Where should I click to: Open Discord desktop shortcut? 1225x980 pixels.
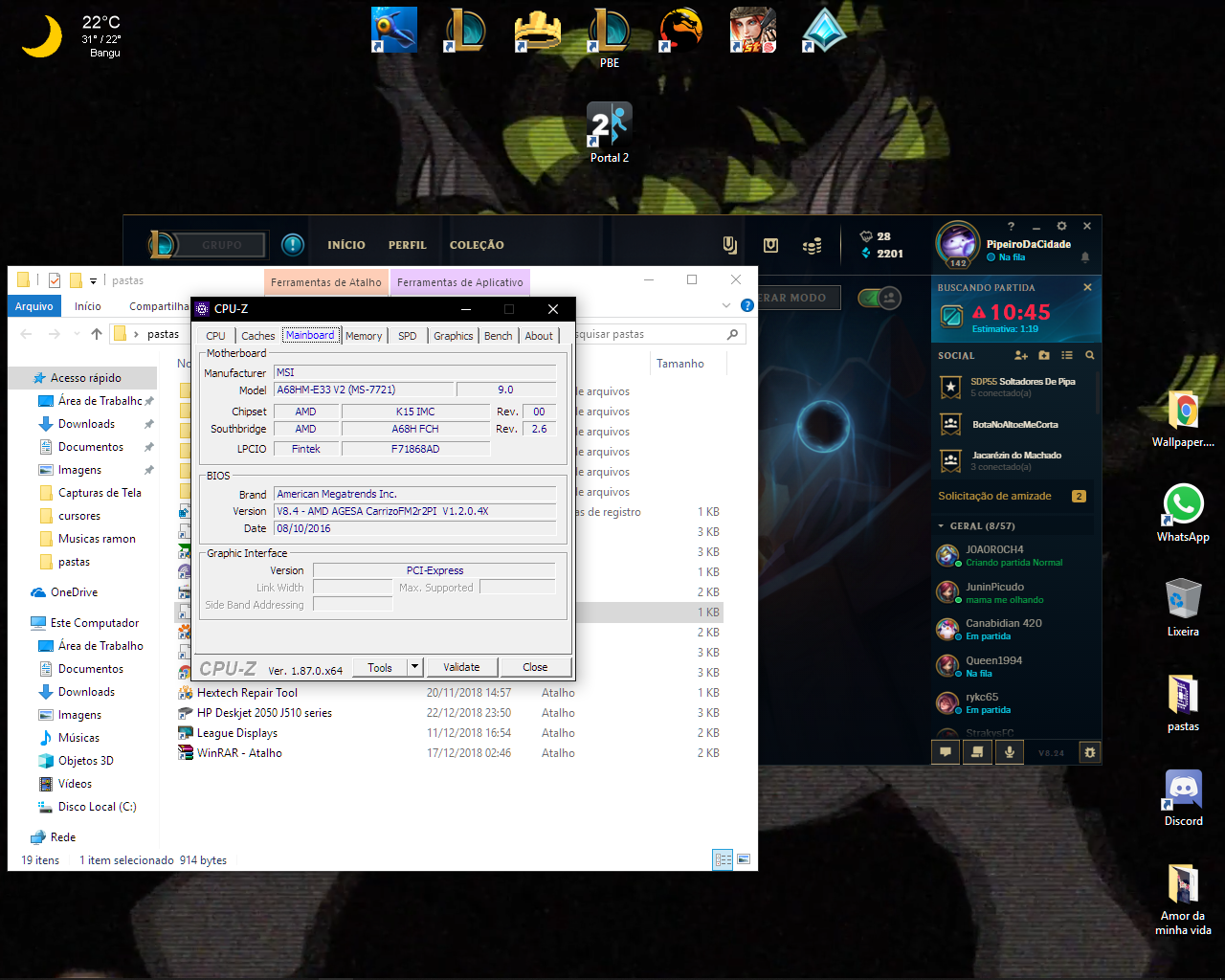1183,798
